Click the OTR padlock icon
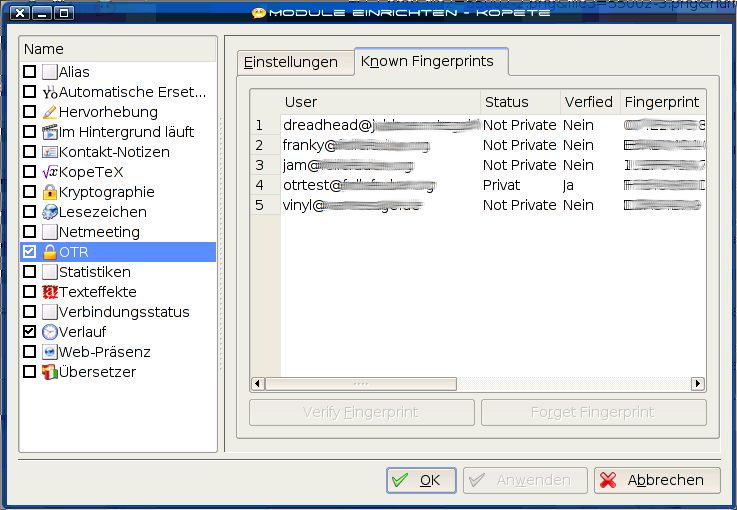The height and width of the screenshot is (510, 737). coord(49,252)
